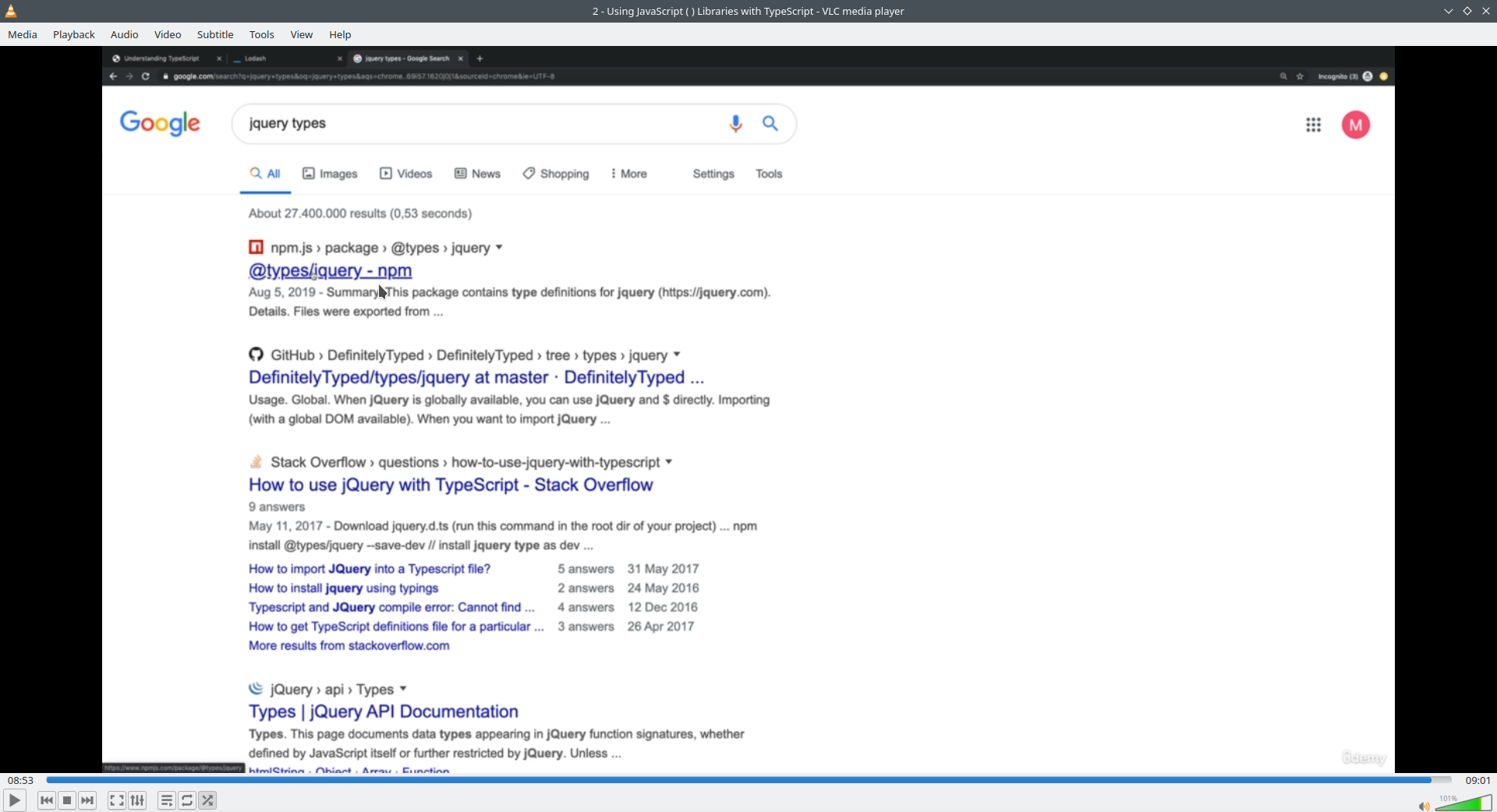The height and width of the screenshot is (812, 1497).
Task: Expand the GitHub result dropdown arrow
Action: (677, 355)
